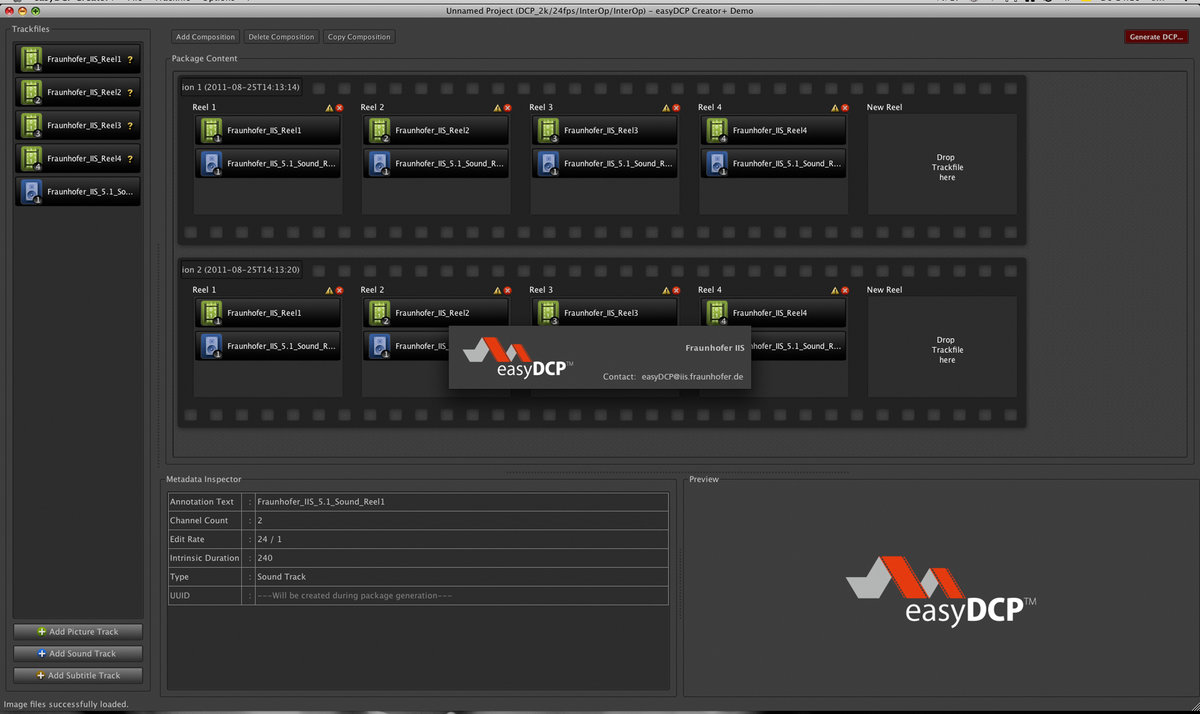Click 'Image files successfully loaded.' status message
This screenshot has width=1200, height=714.
(x=66, y=704)
